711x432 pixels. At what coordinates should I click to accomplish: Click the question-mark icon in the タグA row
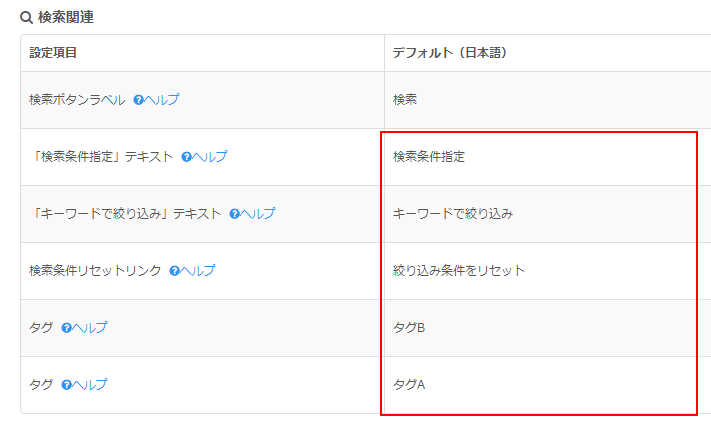67,385
